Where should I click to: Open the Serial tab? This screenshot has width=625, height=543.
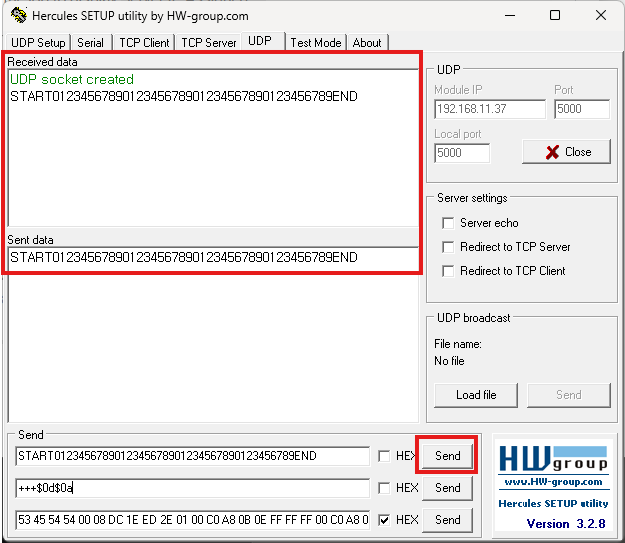(91, 42)
